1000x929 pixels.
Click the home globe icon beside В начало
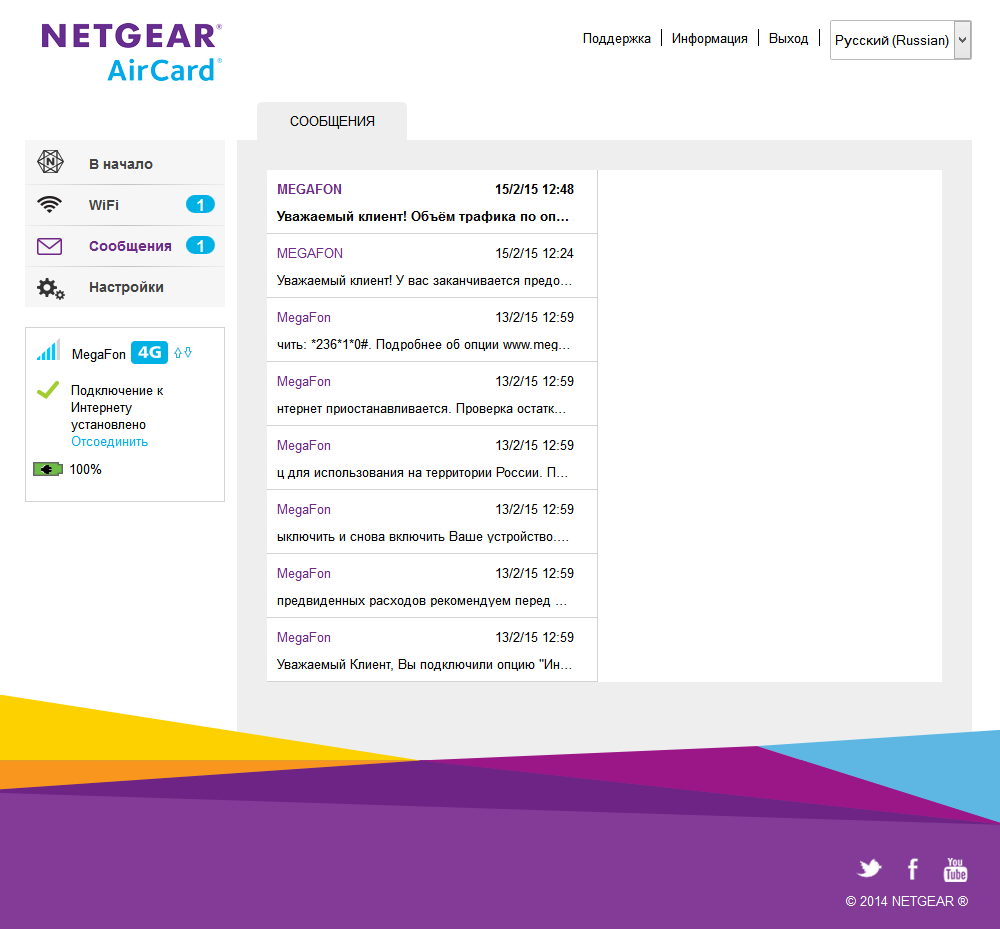coord(50,162)
